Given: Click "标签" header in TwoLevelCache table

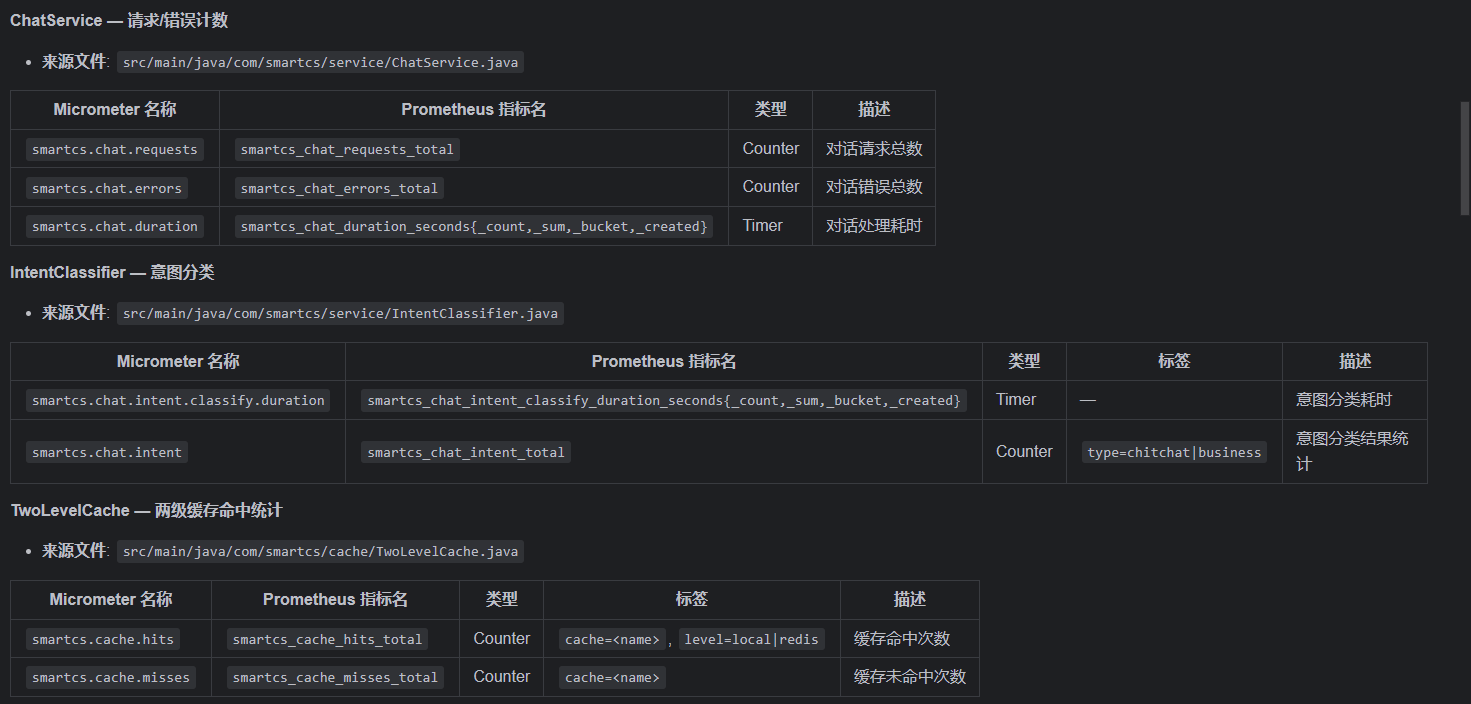Looking at the screenshot, I should (692, 599).
